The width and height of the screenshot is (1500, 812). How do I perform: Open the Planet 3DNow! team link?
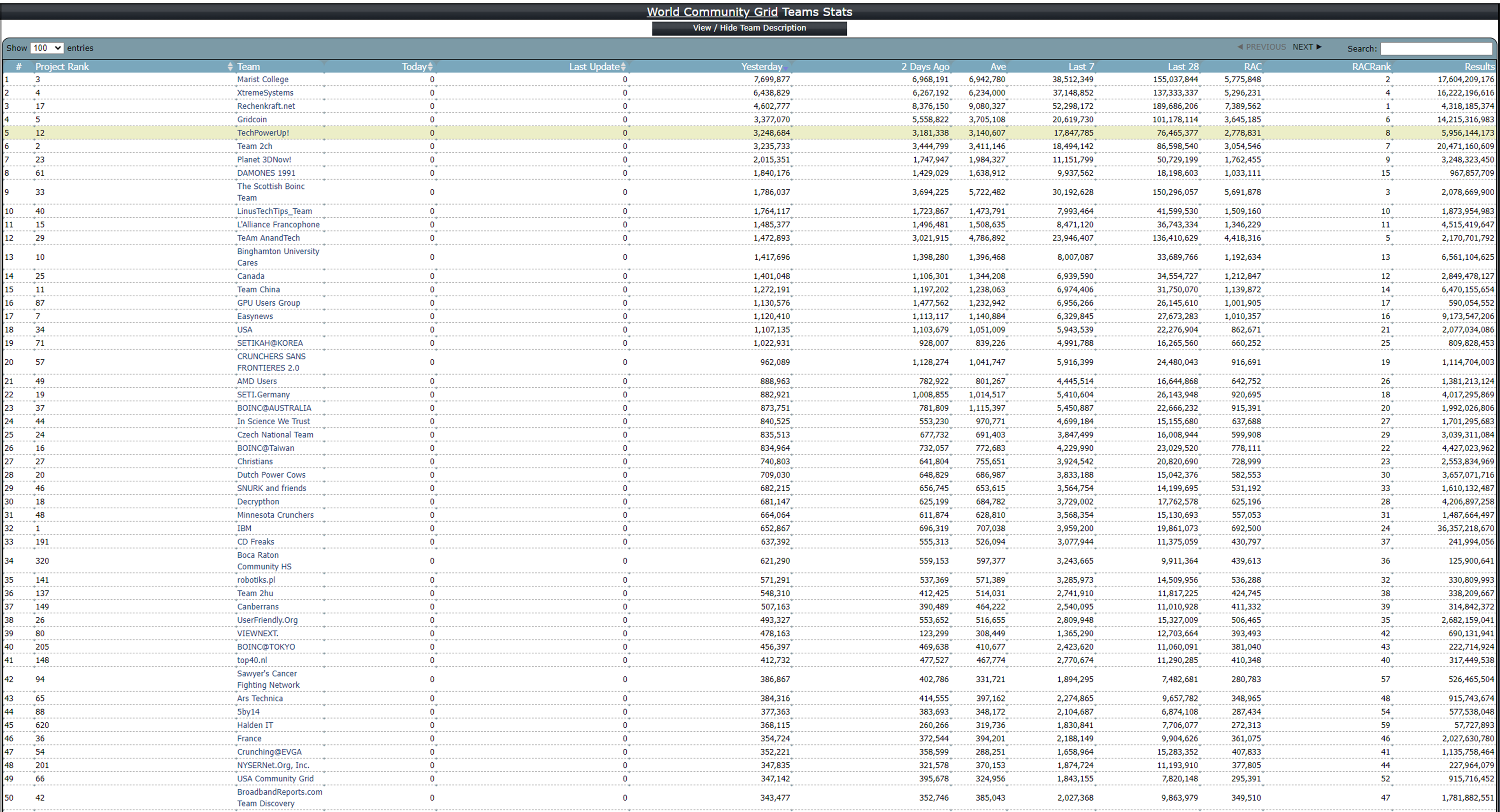click(264, 159)
